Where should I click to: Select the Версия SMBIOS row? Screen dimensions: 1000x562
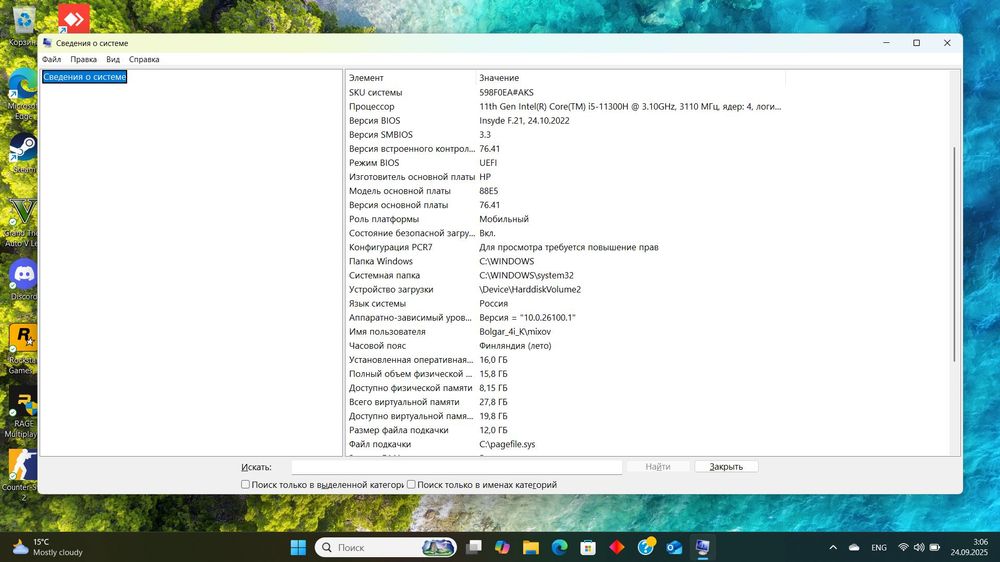coord(566,135)
